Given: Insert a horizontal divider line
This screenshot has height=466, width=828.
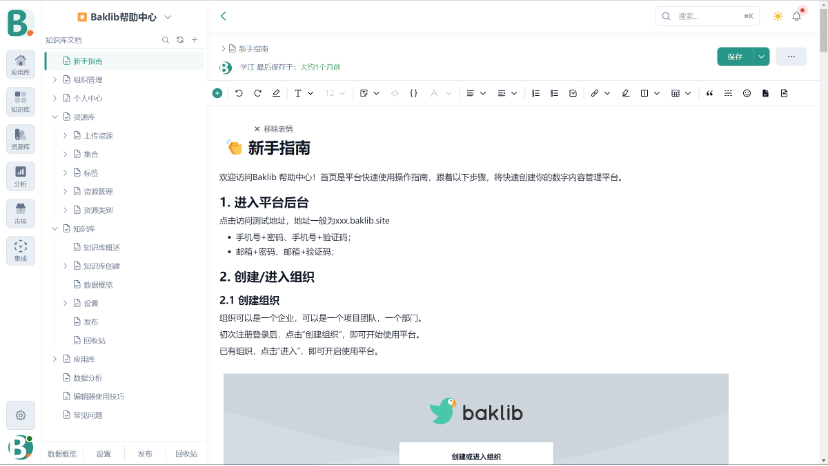Looking at the screenshot, I should [x=728, y=93].
